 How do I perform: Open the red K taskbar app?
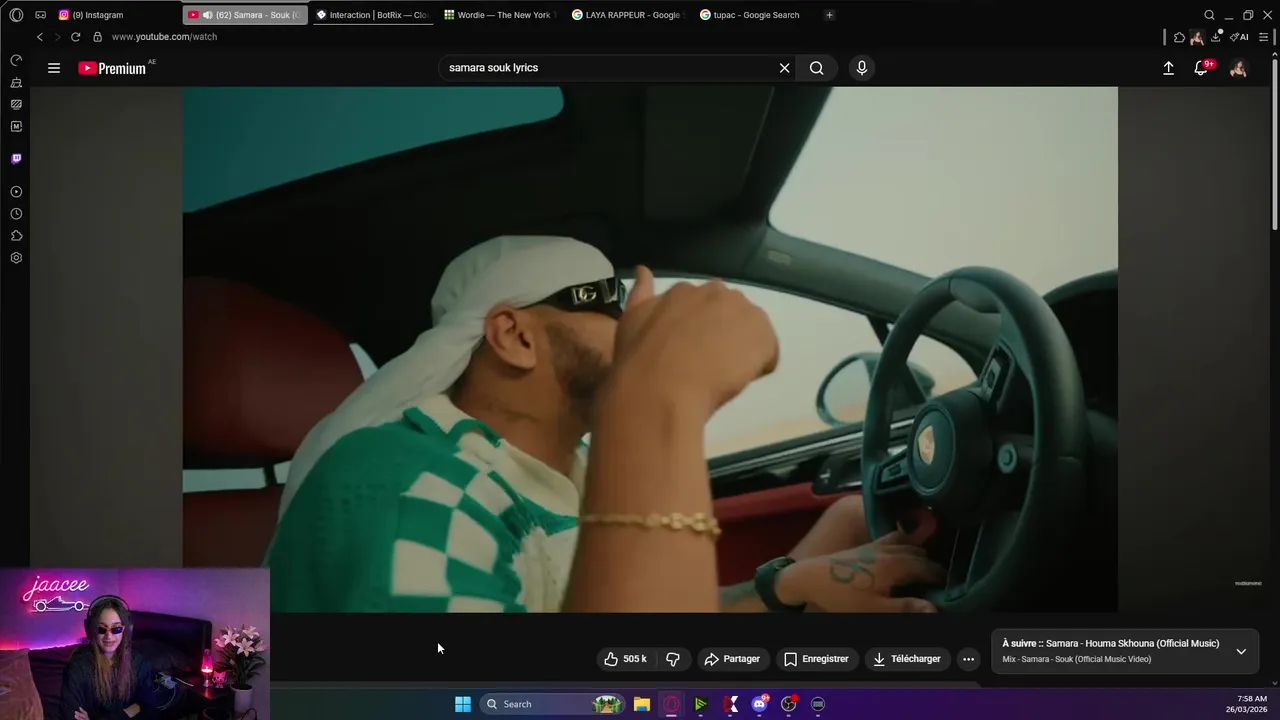pyautogui.click(x=731, y=704)
